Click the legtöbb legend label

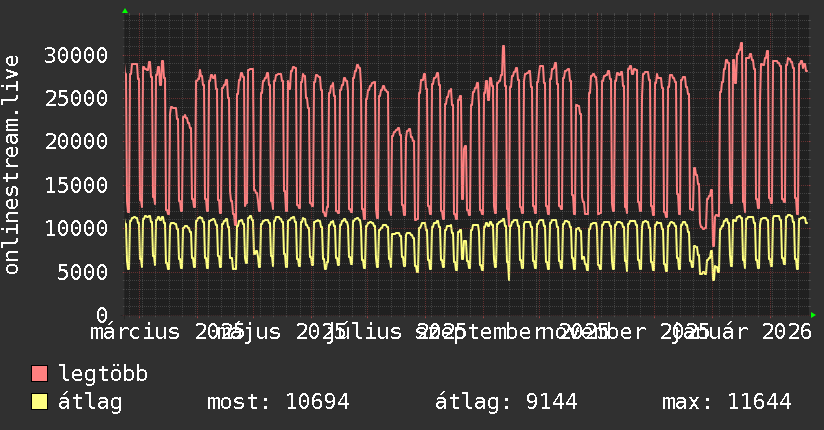pyautogui.click(x=103, y=375)
